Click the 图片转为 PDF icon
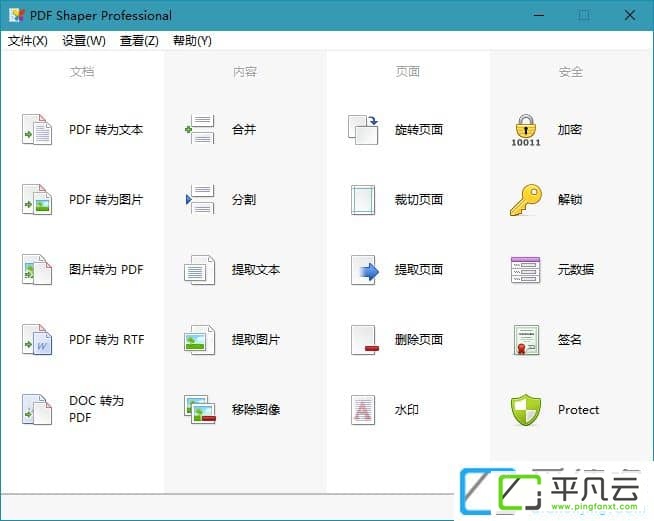 (x=37, y=269)
